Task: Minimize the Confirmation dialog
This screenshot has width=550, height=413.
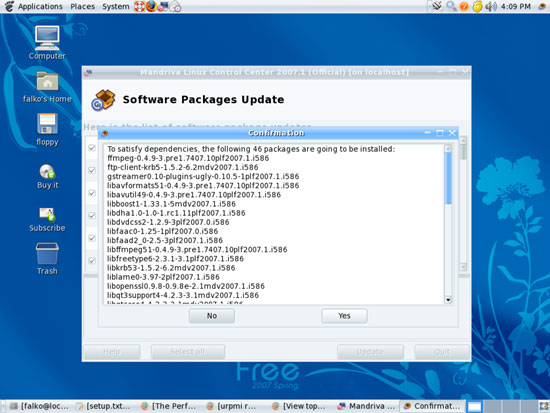Action: click(x=427, y=133)
